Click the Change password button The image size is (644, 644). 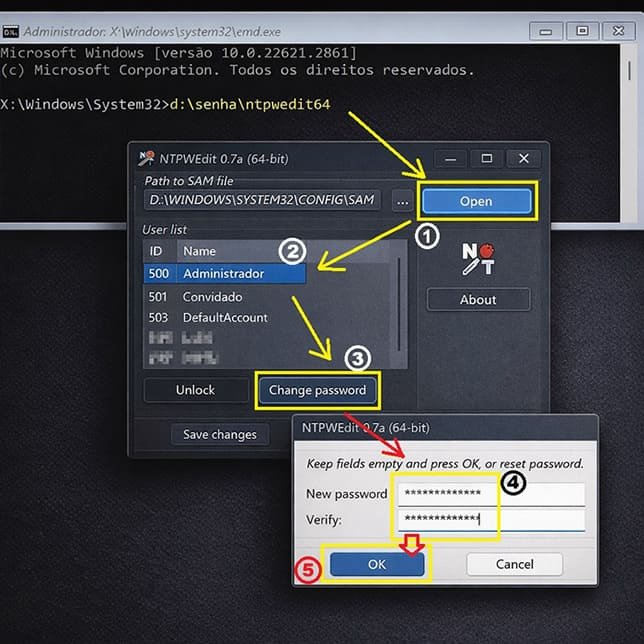pos(317,390)
